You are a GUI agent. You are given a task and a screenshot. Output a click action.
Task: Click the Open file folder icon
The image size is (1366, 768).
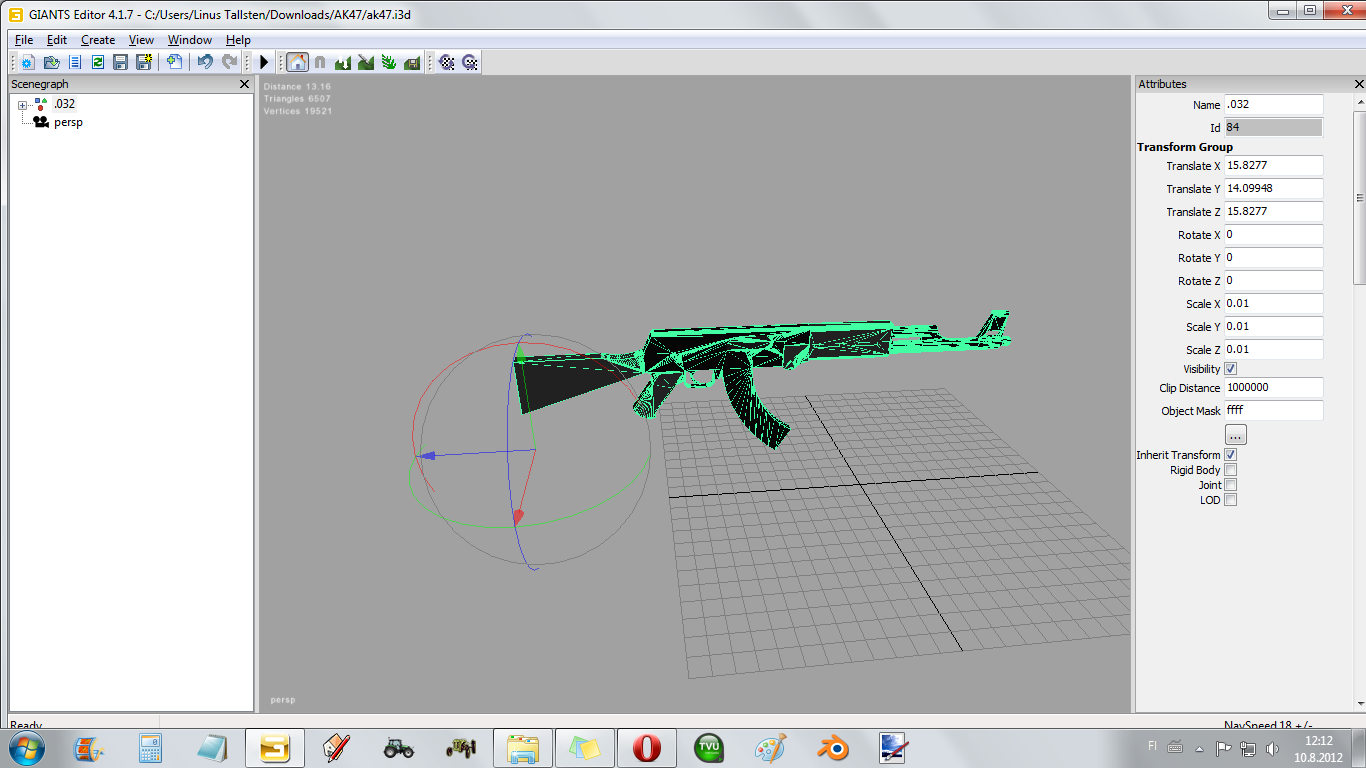point(51,62)
